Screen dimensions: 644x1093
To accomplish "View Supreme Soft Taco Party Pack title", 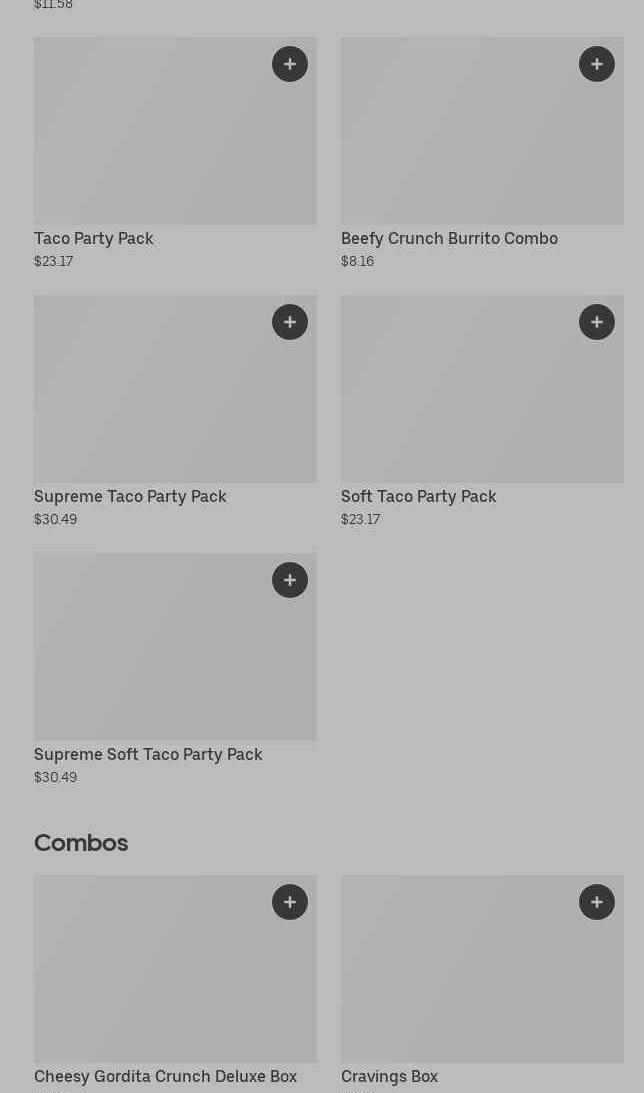I will (x=148, y=754).
